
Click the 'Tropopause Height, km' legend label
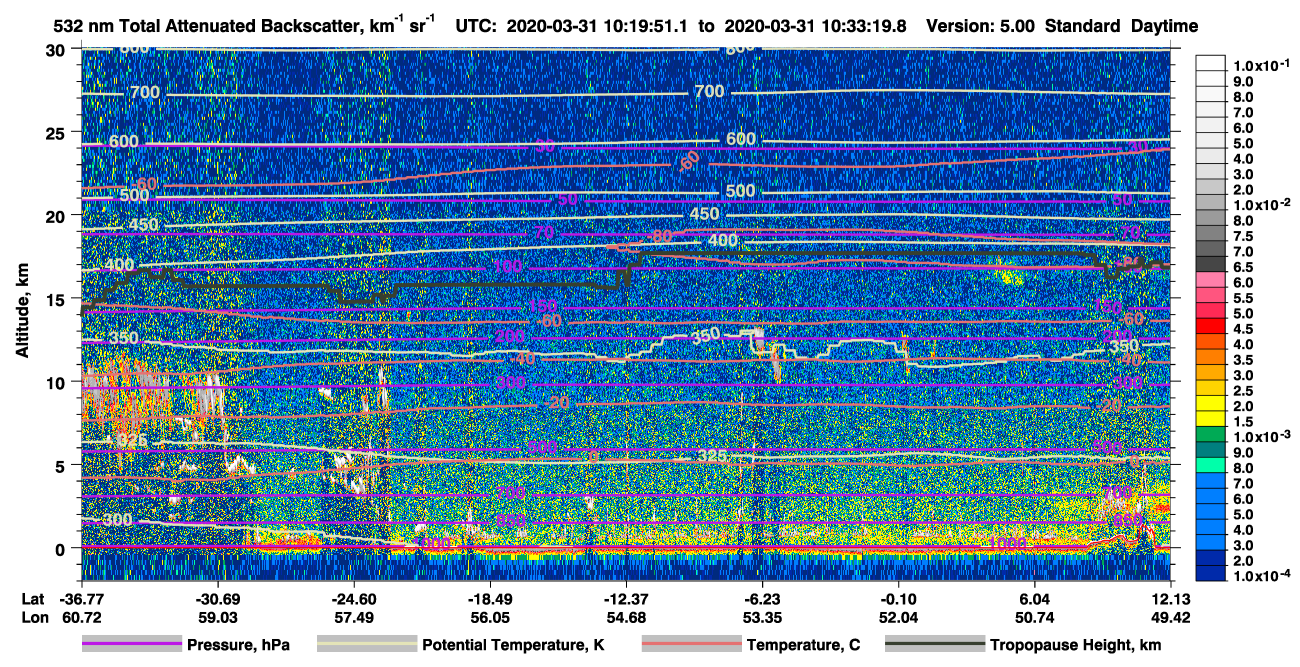click(1075, 645)
